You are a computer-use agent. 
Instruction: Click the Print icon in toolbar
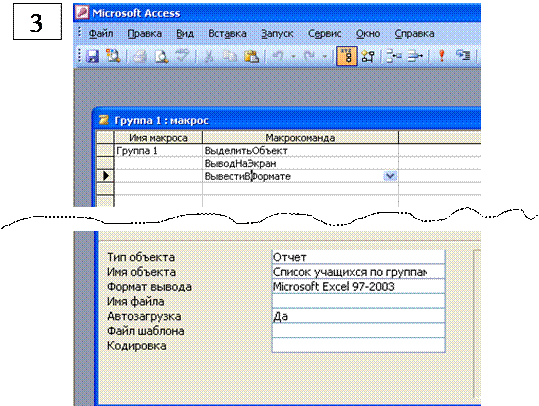point(140,56)
